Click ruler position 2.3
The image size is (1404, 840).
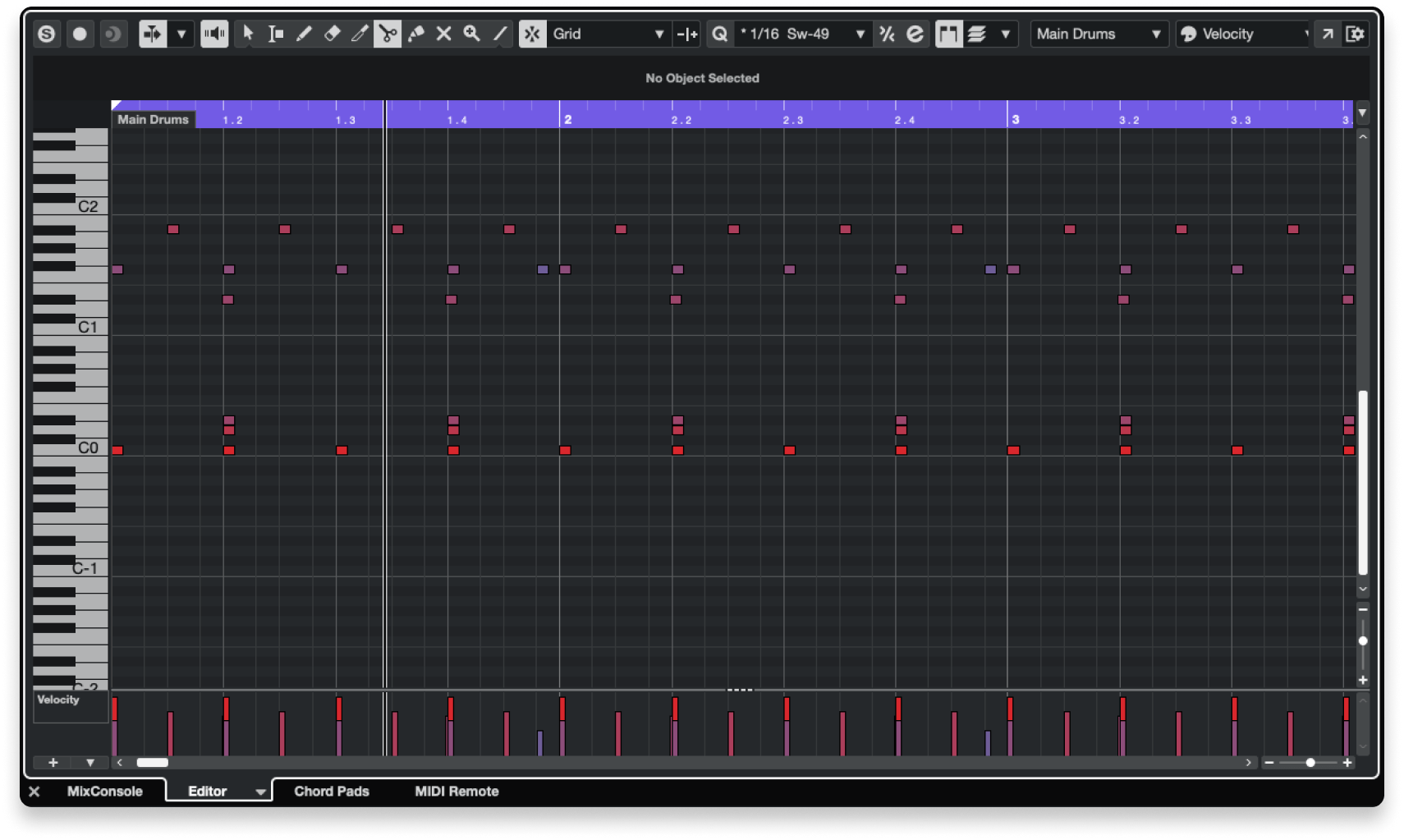792,120
